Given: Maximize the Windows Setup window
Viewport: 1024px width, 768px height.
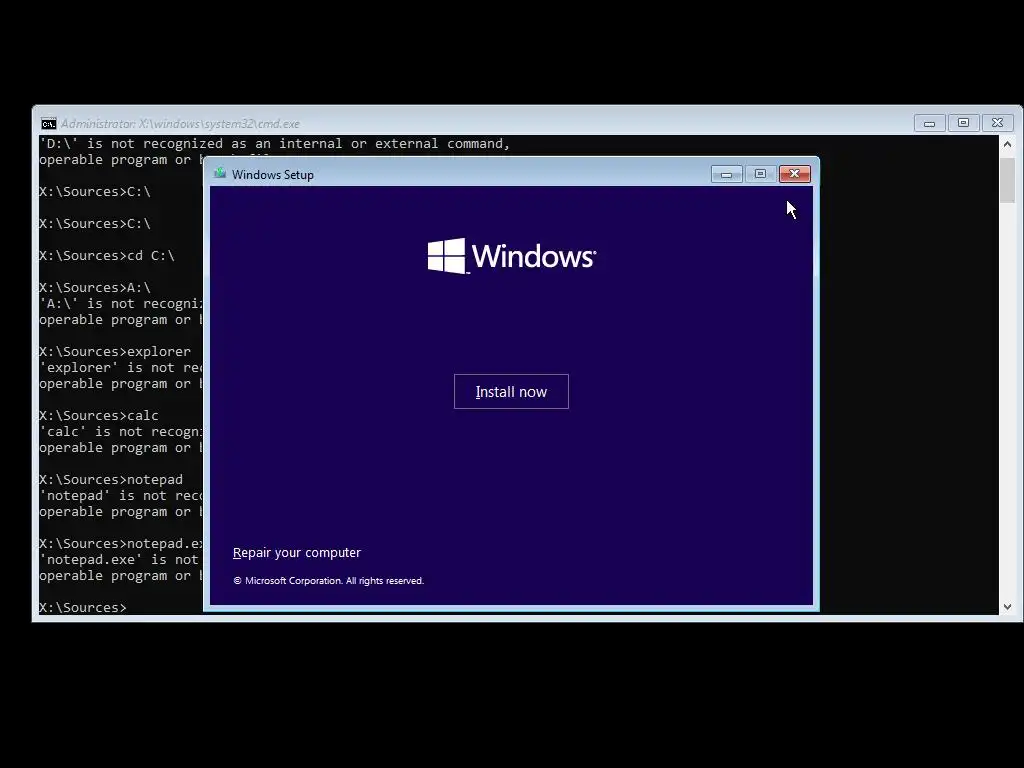Looking at the screenshot, I should (760, 174).
